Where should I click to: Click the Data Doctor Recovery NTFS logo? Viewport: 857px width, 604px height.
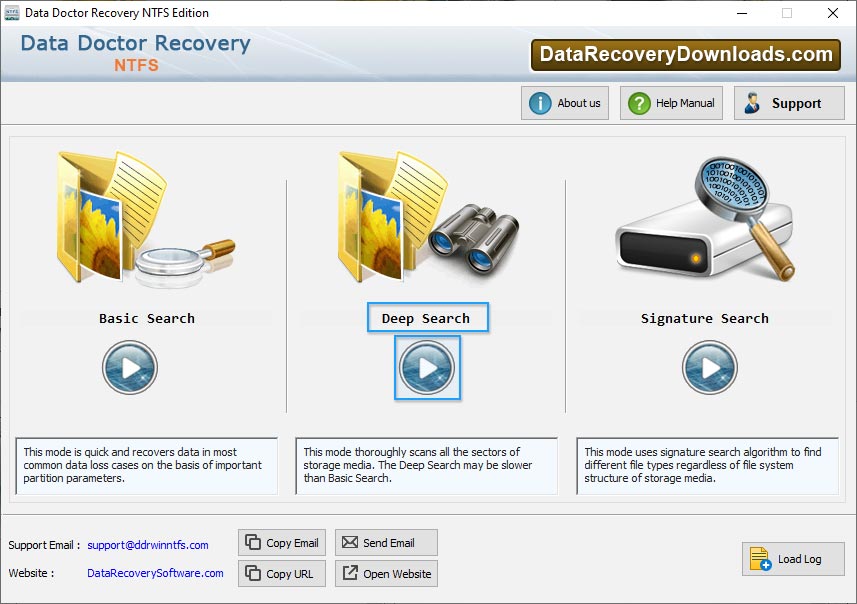click(x=136, y=53)
